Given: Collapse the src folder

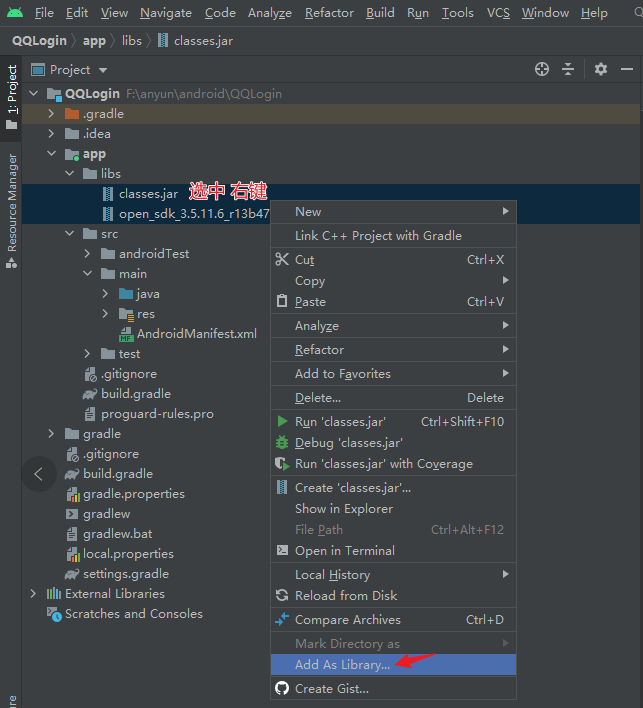Looking at the screenshot, I should click(70, 233).
